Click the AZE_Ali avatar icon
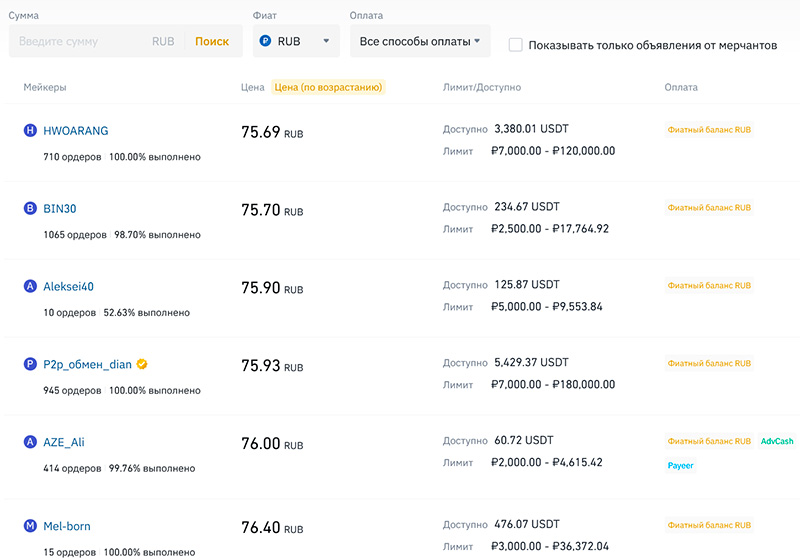The width and height of the screenshot is (800, 560). pyautogui.click(x=30, y=442)
